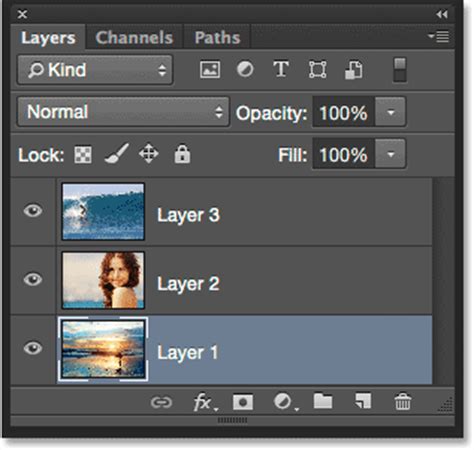Viewport: 474px width, 450px height.
Task: Click the panel corner resize grip
Action: click(x=445, y=404)
